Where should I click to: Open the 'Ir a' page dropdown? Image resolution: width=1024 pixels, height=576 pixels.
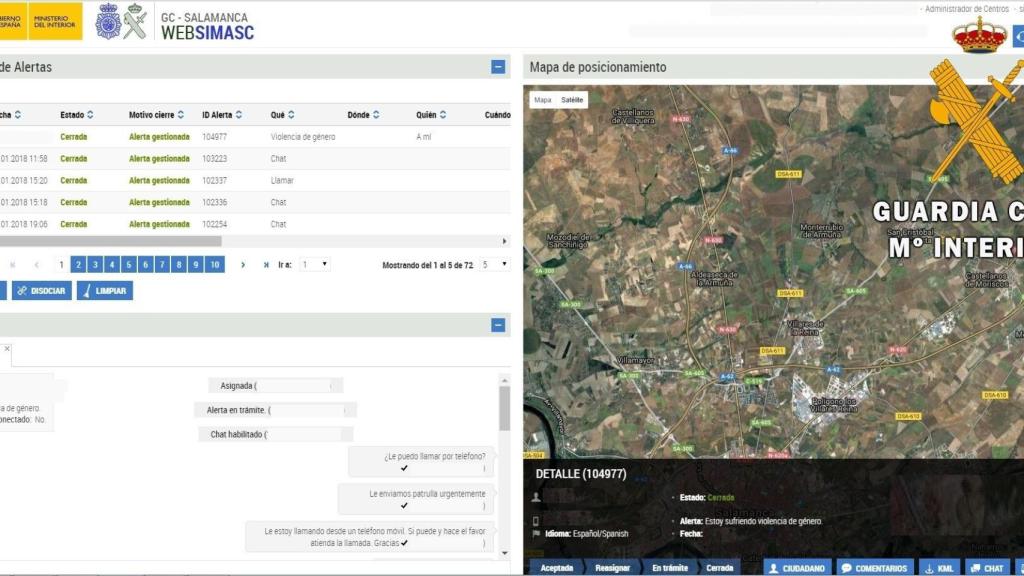[x=315, y=265]
